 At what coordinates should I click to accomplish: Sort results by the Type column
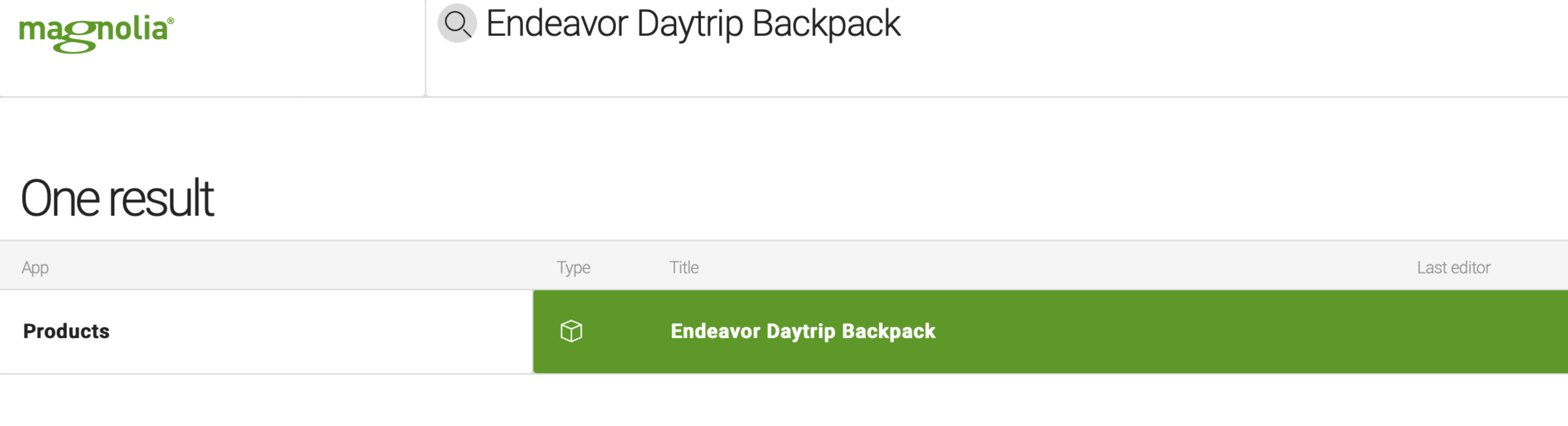click(573, 268)
